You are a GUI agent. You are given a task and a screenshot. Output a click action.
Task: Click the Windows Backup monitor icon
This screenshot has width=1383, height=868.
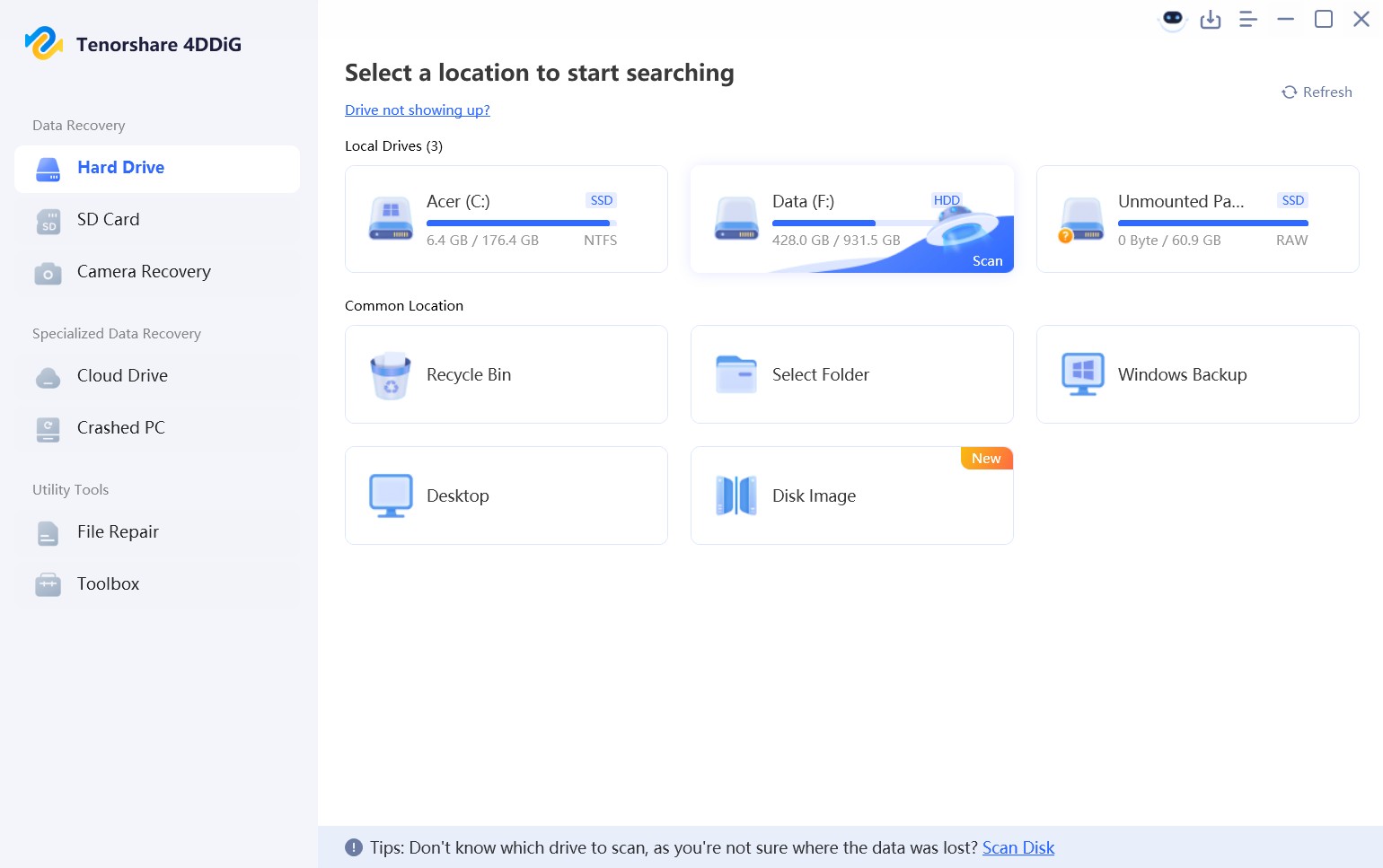pyautogui.click(x=1082, y=374)
